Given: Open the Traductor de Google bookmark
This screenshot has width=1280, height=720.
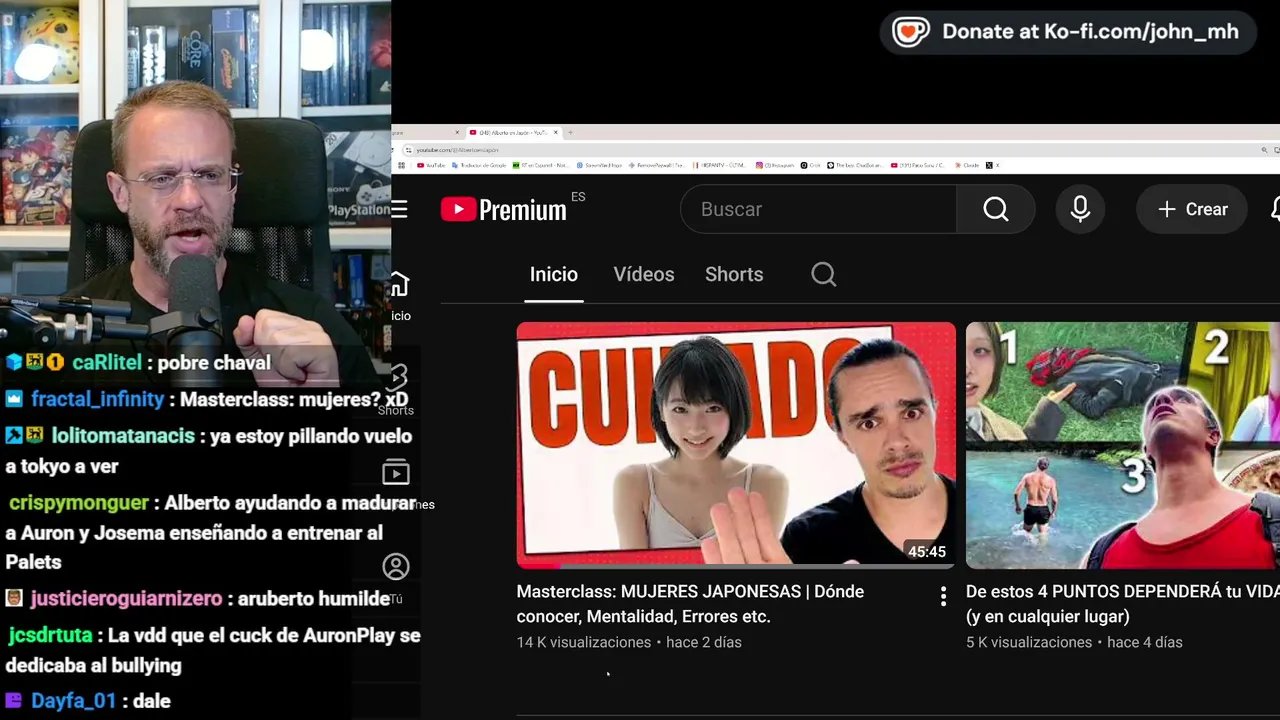Looking at the screenshot, I should (479, 165).
